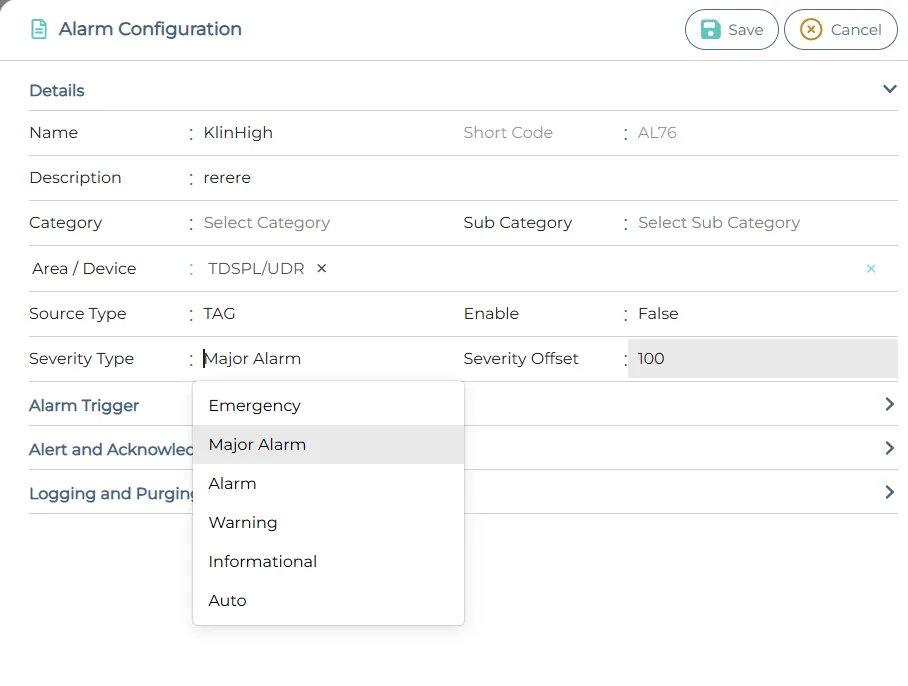
Task: Expand the Alarm Trigger section
Action: coord(889,405)
